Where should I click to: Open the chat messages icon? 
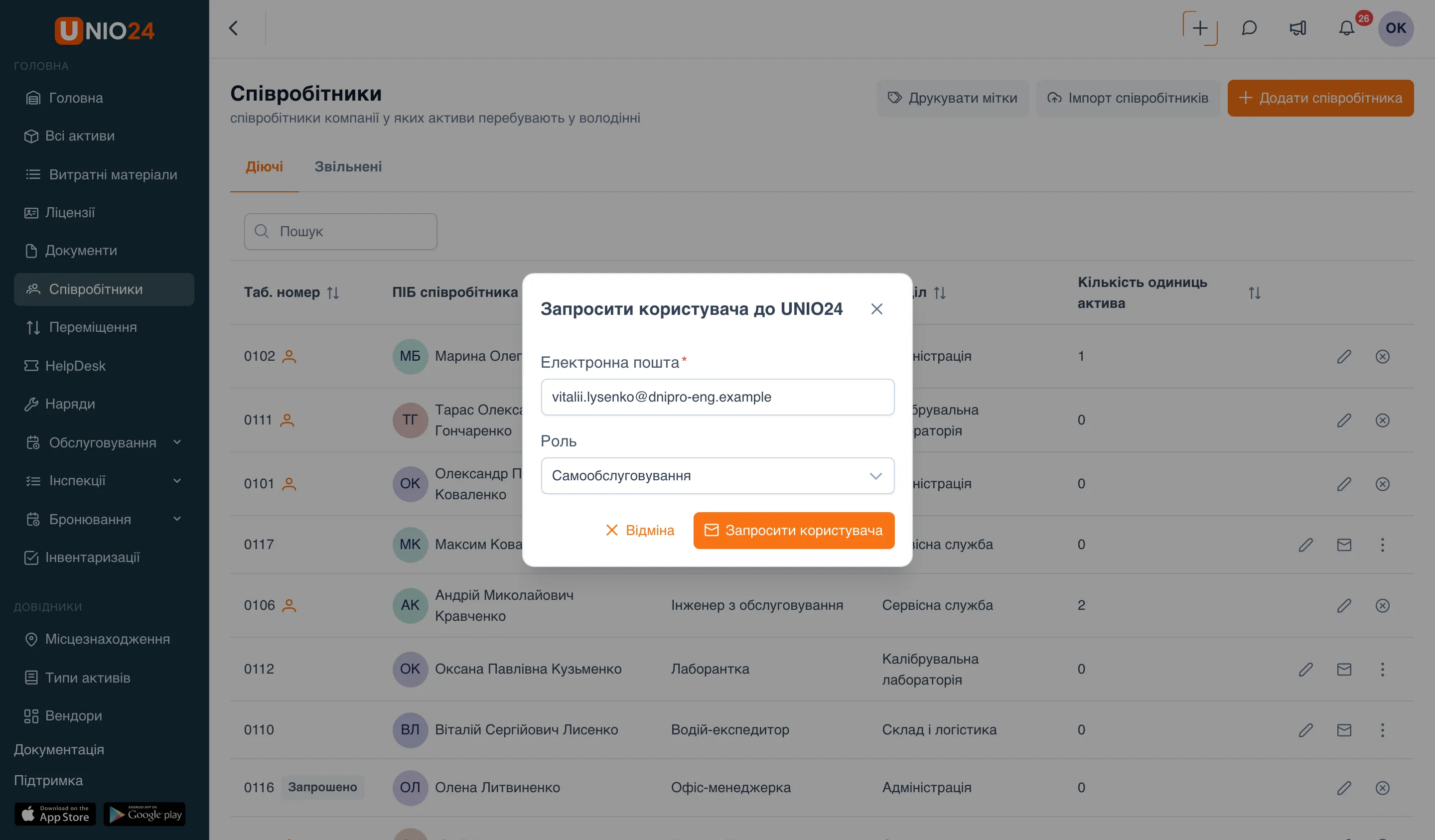coord(1249,28)
